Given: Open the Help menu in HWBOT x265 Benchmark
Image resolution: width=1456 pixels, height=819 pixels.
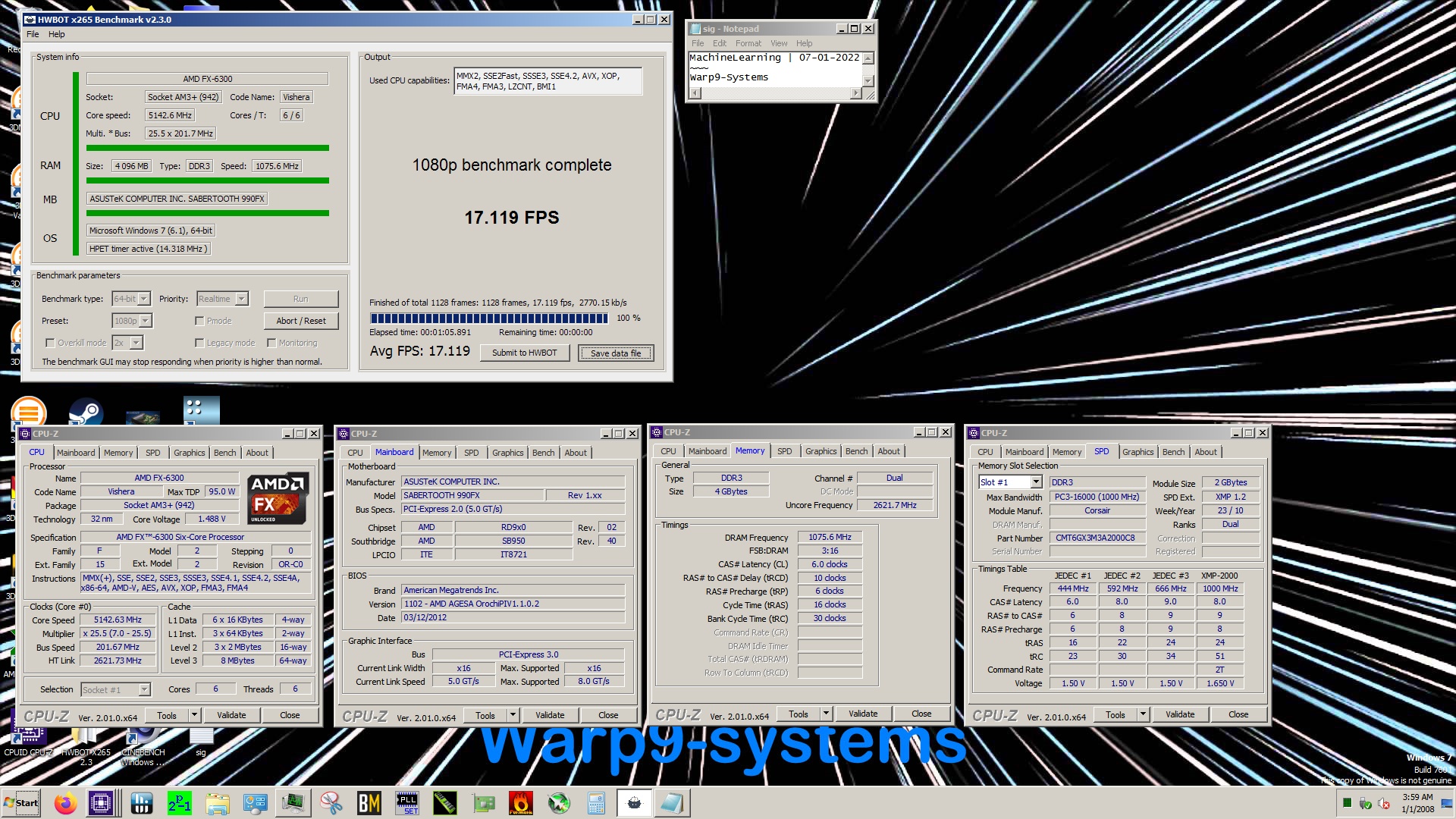Looking at the screenshot, I should (57, 34).
